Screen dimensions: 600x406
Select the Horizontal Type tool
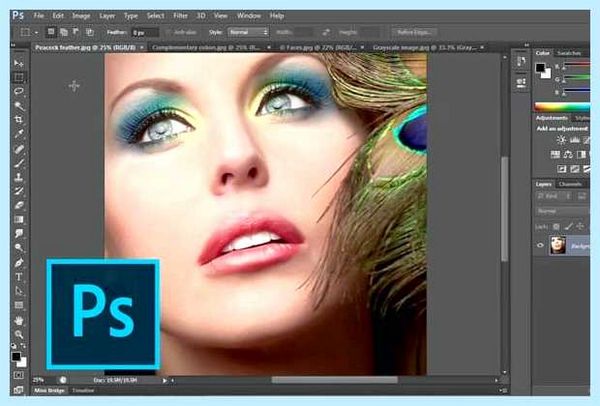coord(18,277)
